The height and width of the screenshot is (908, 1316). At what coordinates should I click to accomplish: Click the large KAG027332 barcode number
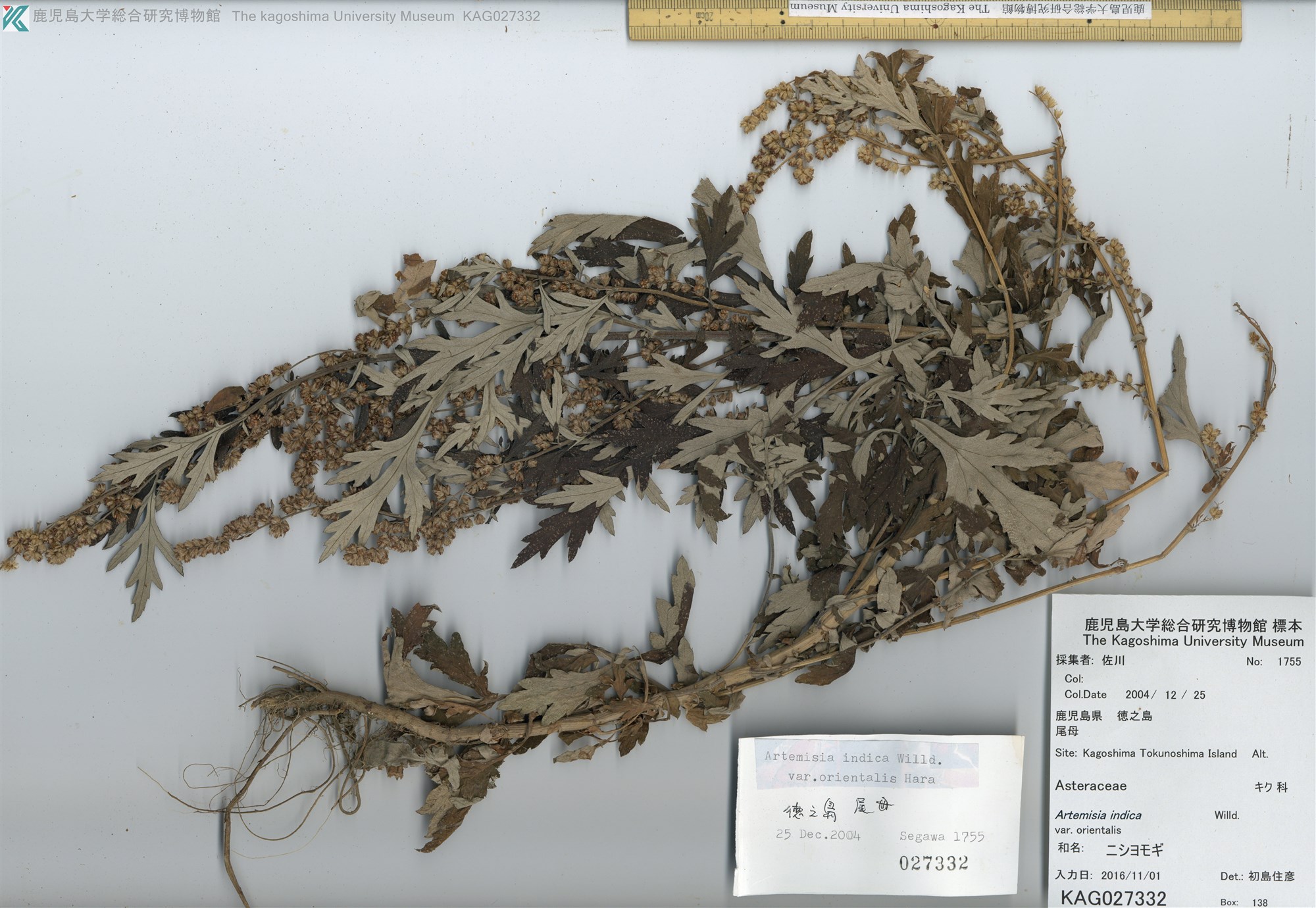tap(1113, 898)
